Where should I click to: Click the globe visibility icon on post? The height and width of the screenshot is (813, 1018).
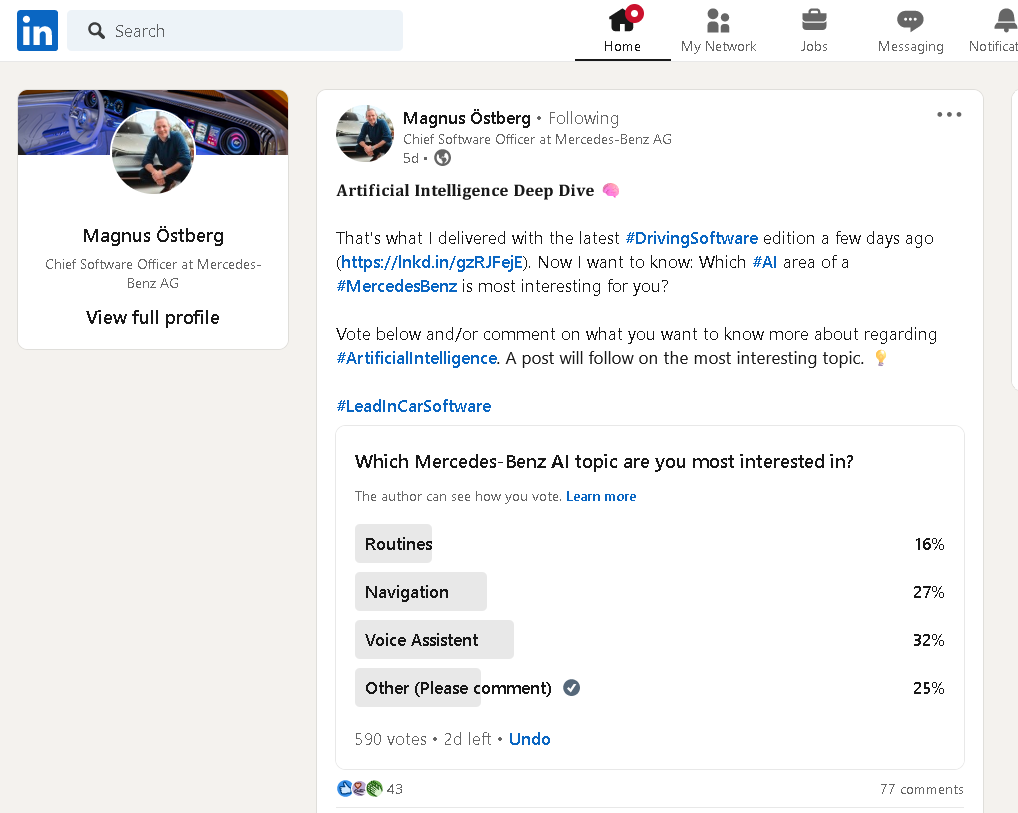tap(442, 158)
